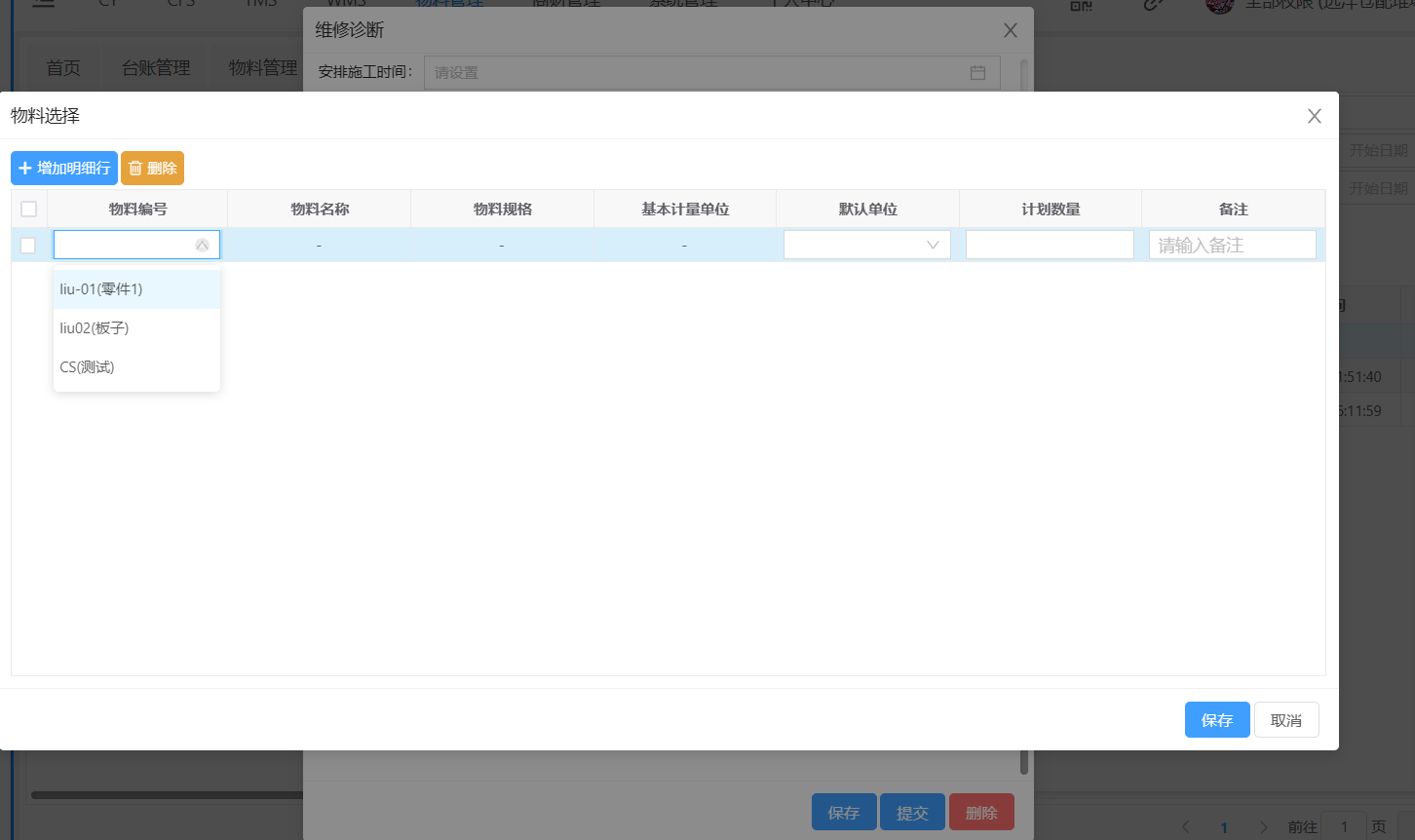Click the collapse arrow in 物料编号 field
The width and height of the screenshot is (1415, 840).
pyautogui.click(x=202, y=246)
